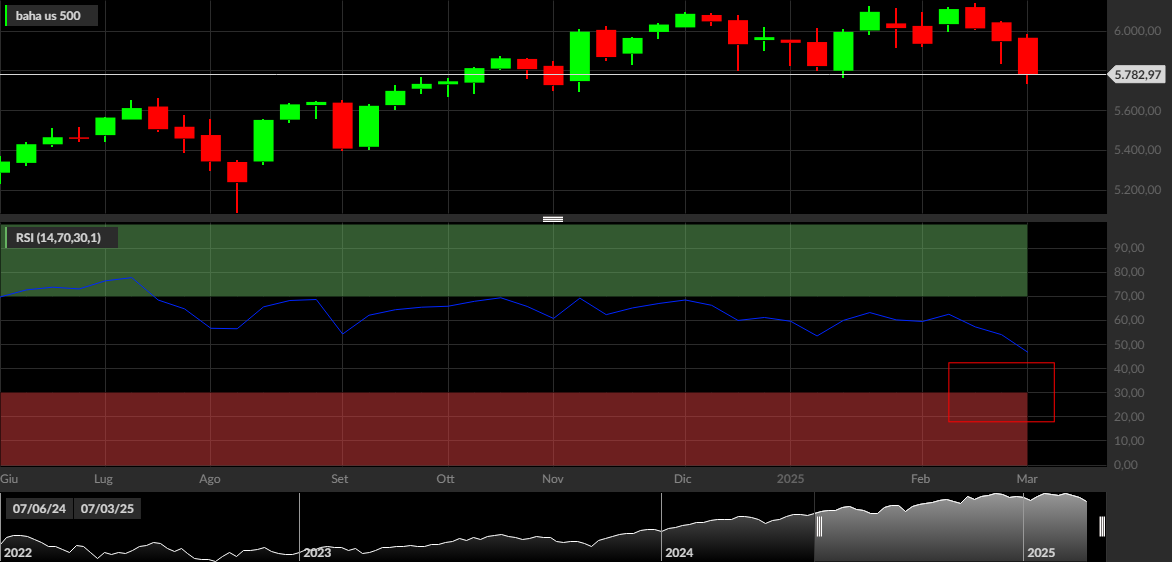The height and width of the screenshot is (562, 1172).
Task: Click the 'baha us 500' series label
Action: click(x=51, y=15)
